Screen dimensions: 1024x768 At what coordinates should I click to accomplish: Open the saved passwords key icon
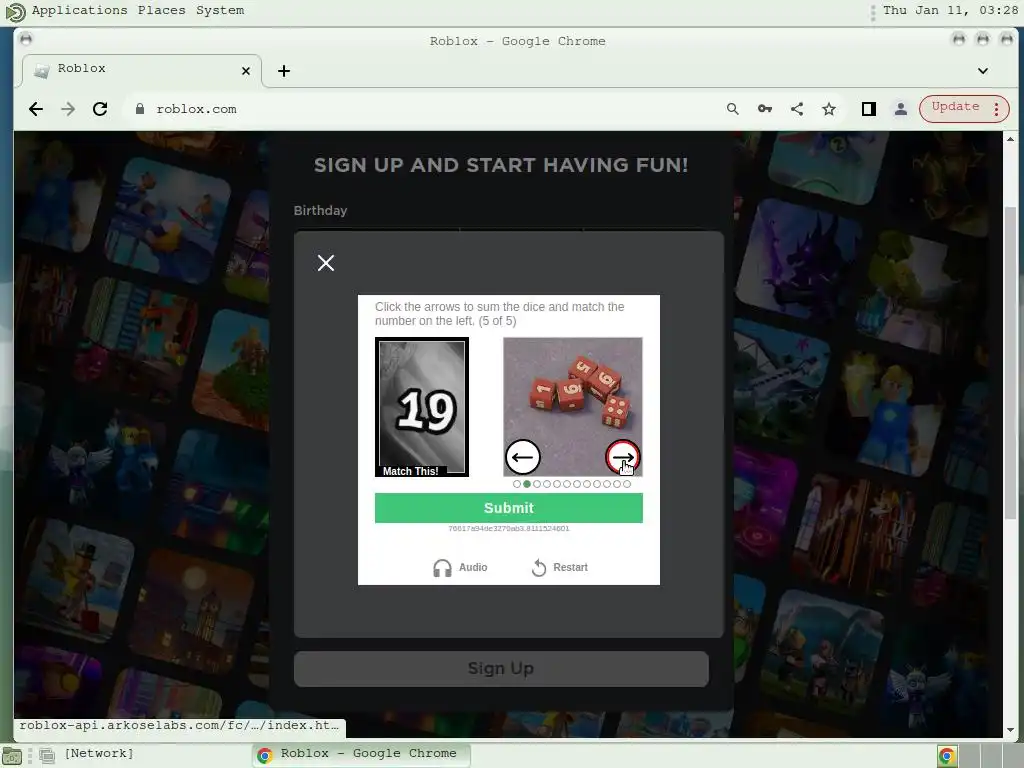click(765, 109)
